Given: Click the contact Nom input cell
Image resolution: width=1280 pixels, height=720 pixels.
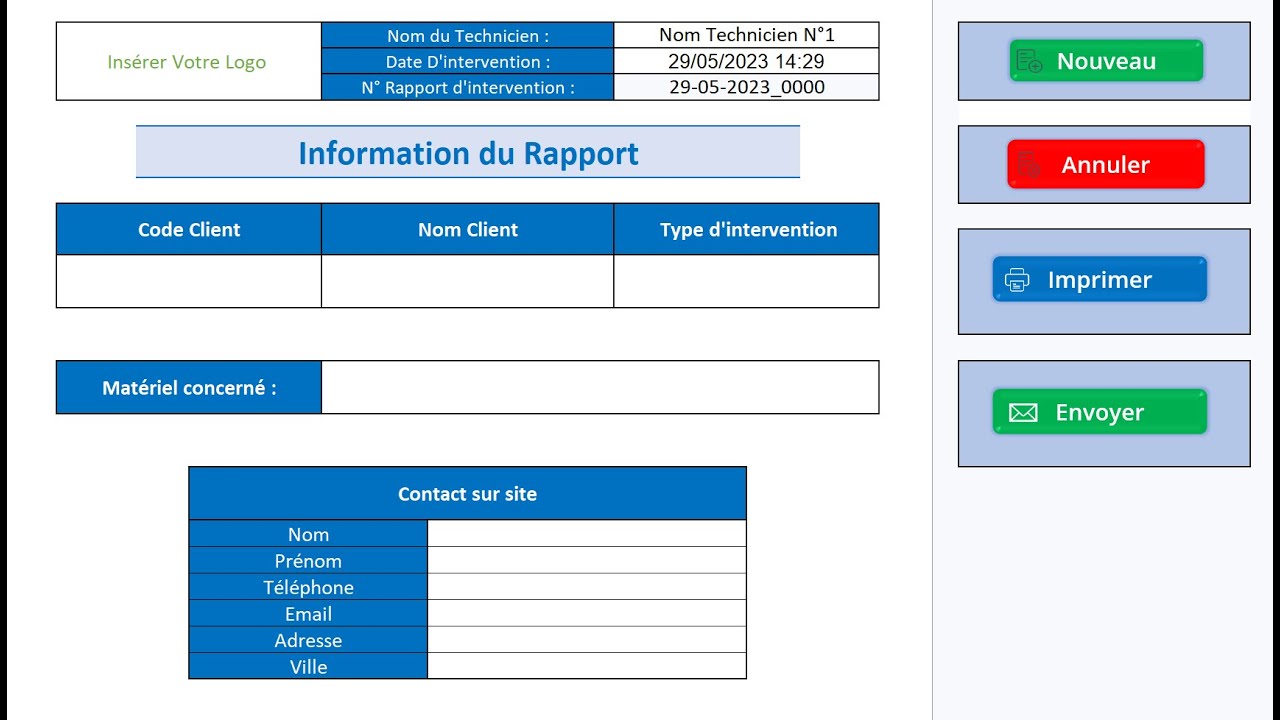Looking at the screenshot, I should pyautogui.click(x=586, y=534).
